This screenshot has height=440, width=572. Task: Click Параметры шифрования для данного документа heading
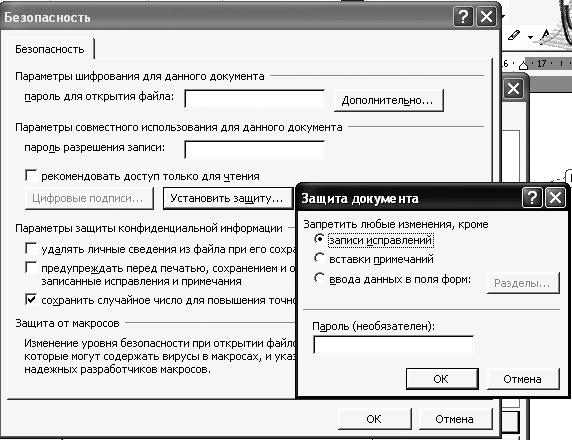click(x=140, y=76)
